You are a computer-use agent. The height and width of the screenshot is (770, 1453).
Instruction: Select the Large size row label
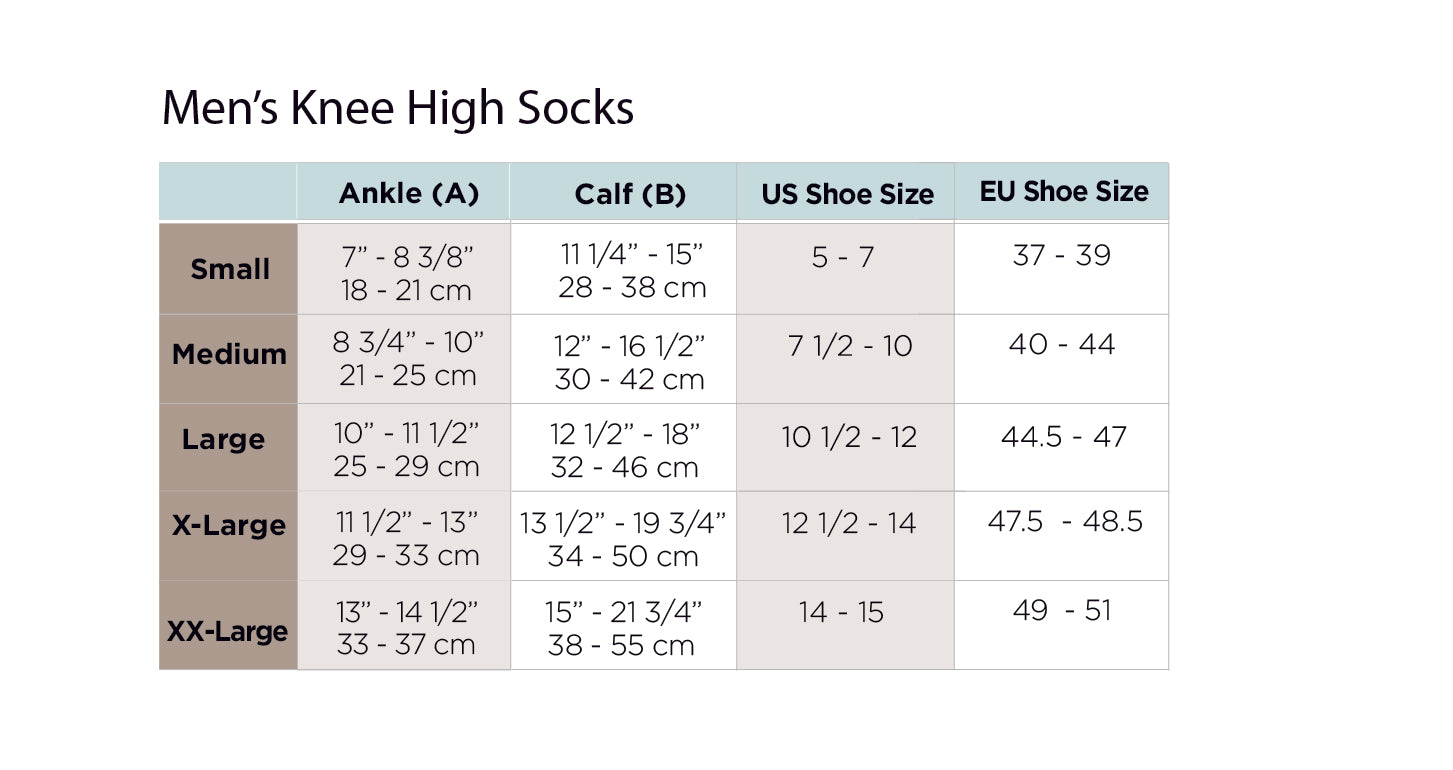pos(224,439)
